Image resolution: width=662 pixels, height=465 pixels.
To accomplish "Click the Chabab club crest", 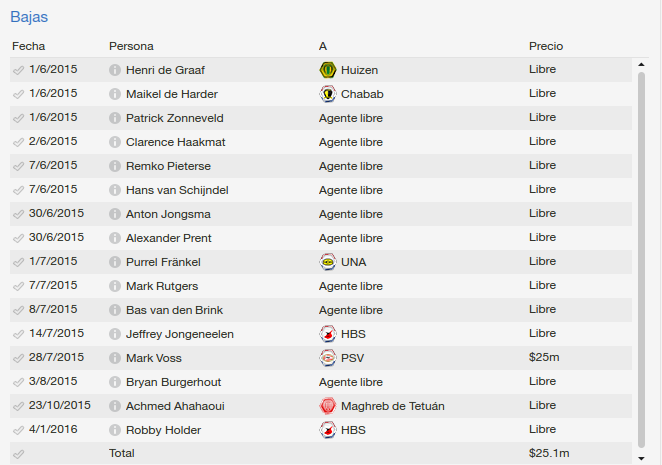I will tap(328, 94).
